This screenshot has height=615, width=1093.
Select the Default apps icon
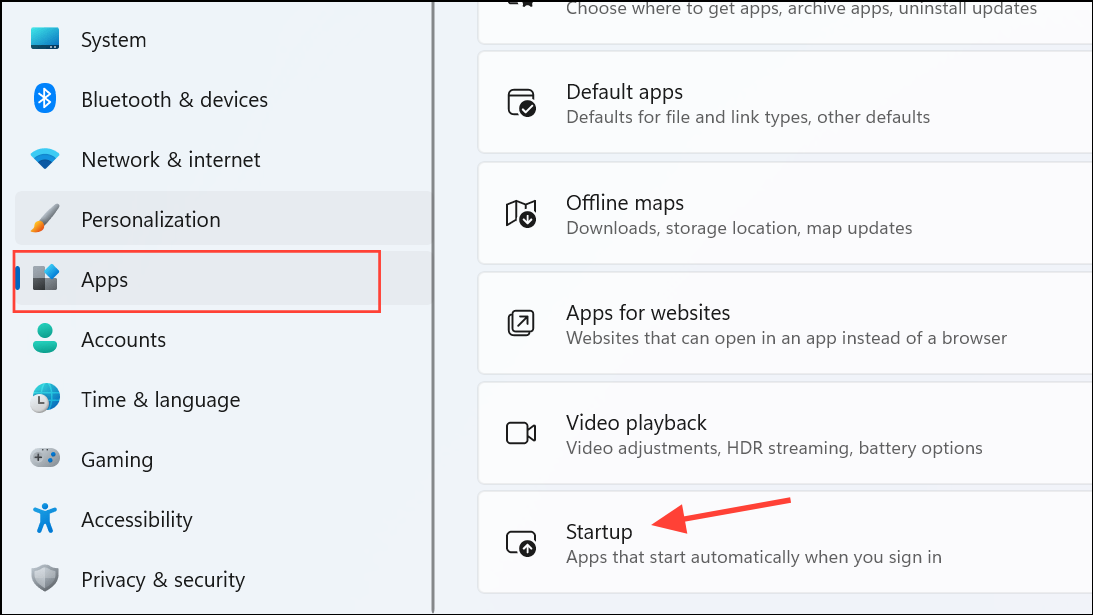[x=521, y=102]
